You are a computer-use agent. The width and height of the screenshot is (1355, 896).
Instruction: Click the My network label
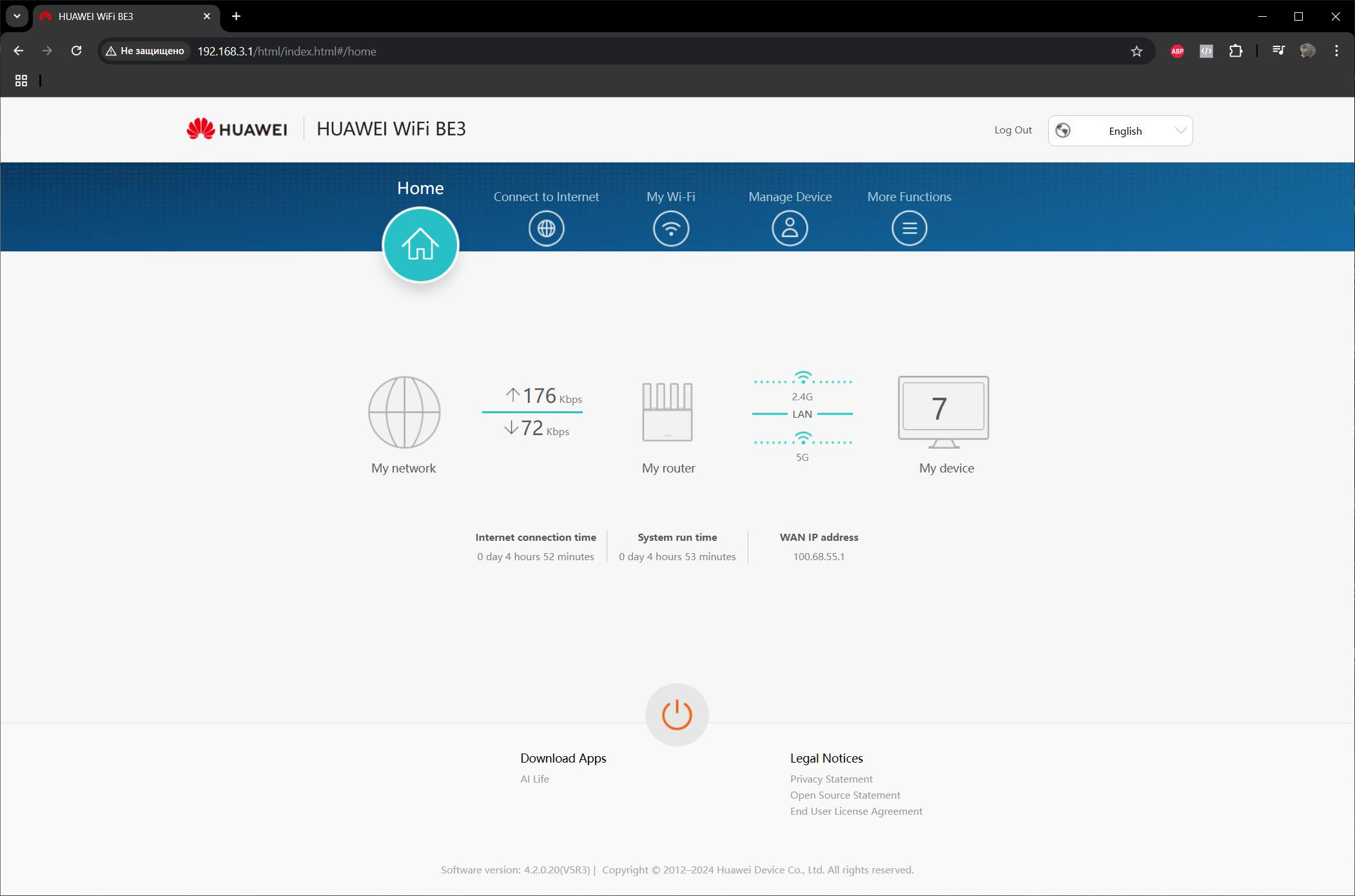click(404, 468)
